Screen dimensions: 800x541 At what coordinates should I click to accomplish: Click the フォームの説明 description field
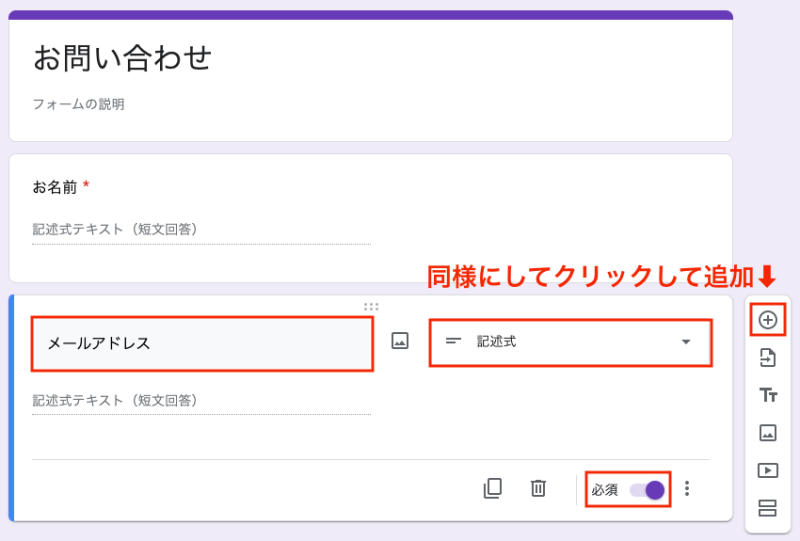[x=78, y=104]
